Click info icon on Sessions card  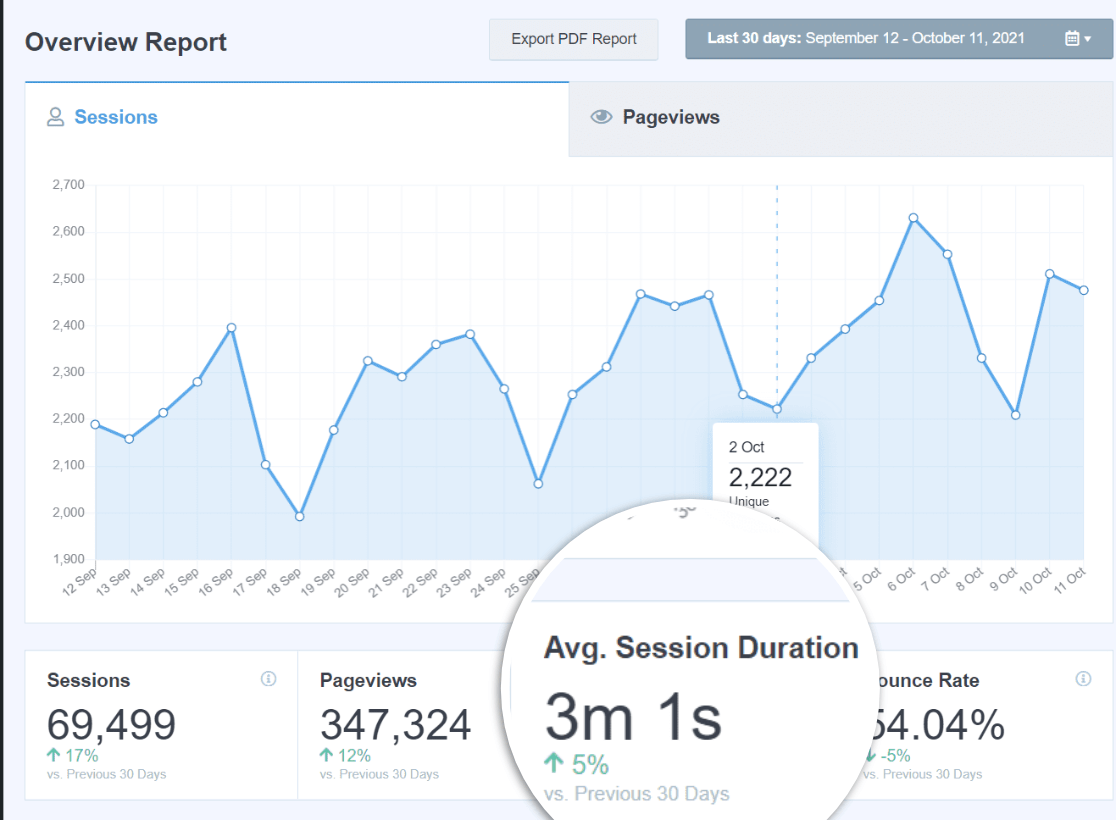pos(268,679)
